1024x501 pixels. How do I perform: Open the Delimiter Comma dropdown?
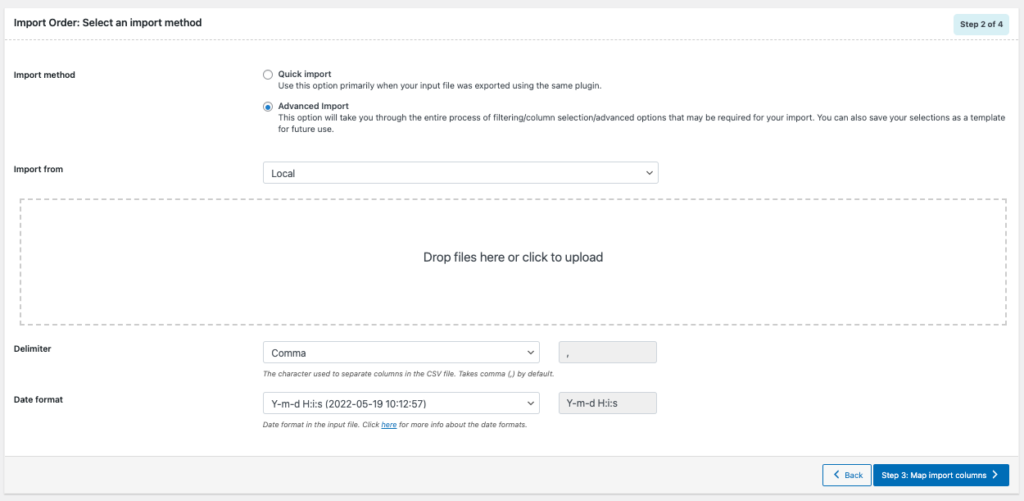(401, 352)
